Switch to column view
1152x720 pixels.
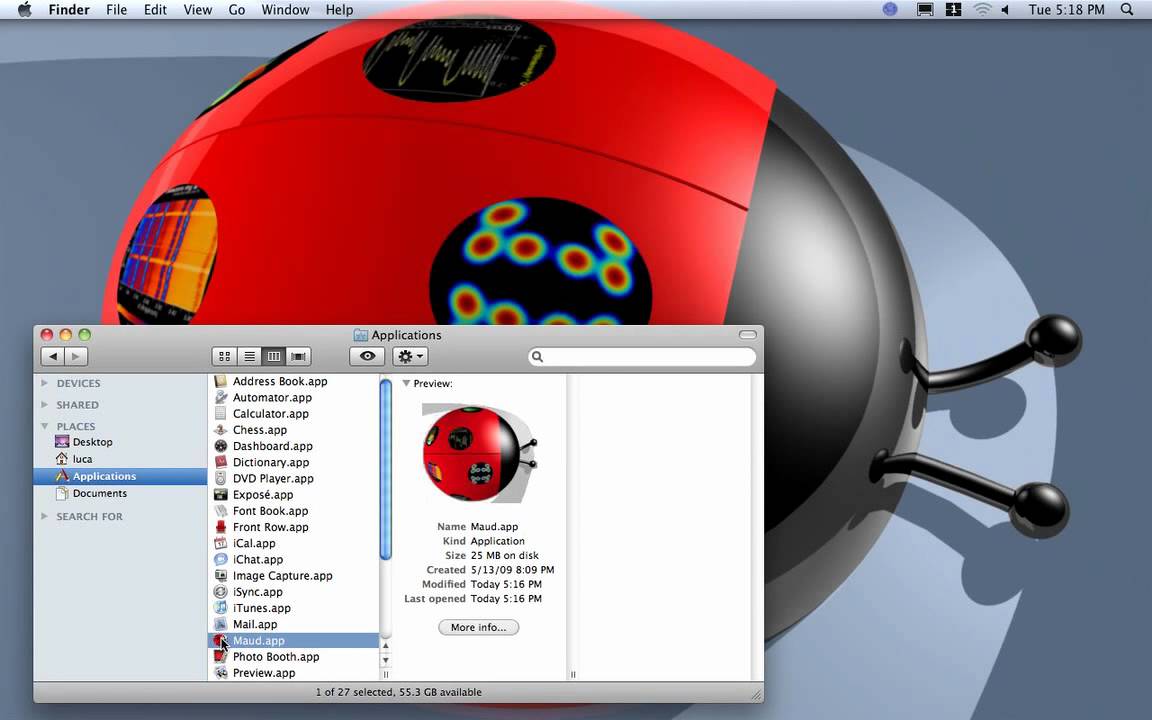pos(273,356)
